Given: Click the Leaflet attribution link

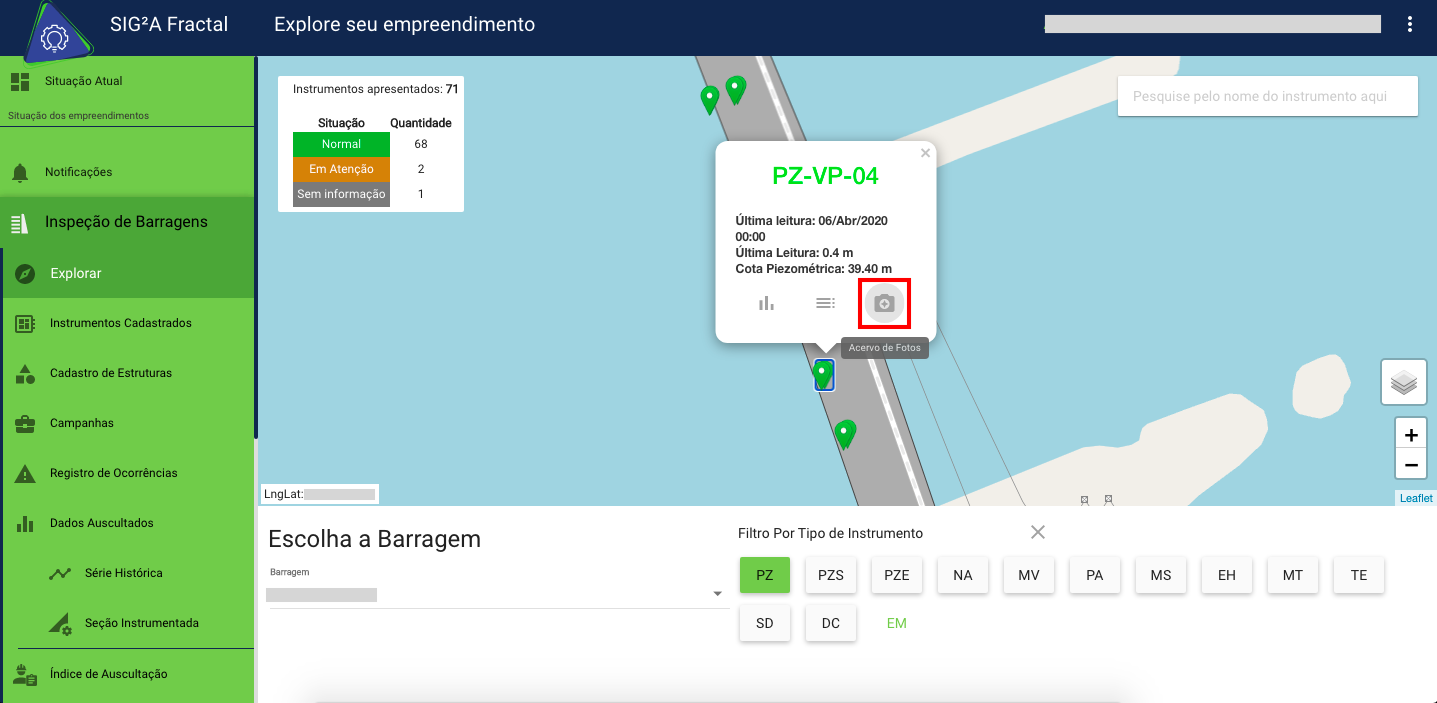Looking at the screenshot, I should (x=1416, y=498).
